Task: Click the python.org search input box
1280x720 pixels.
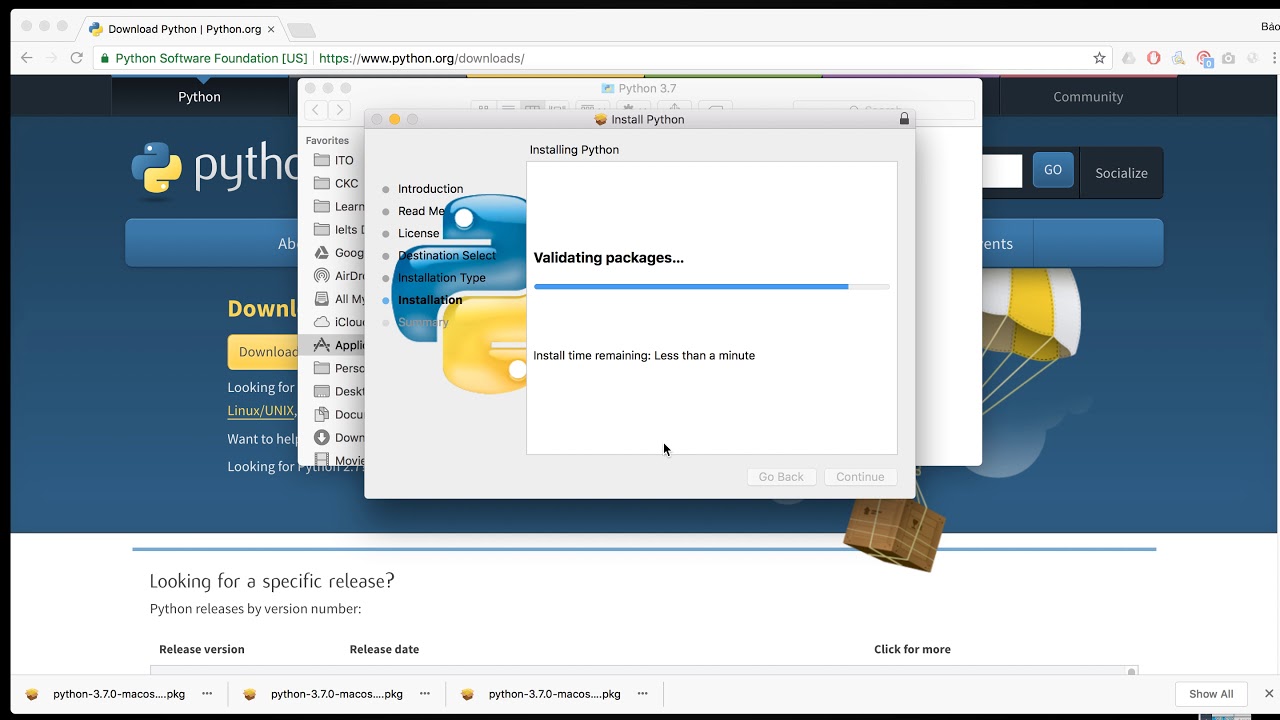Action: [1002, 171]
